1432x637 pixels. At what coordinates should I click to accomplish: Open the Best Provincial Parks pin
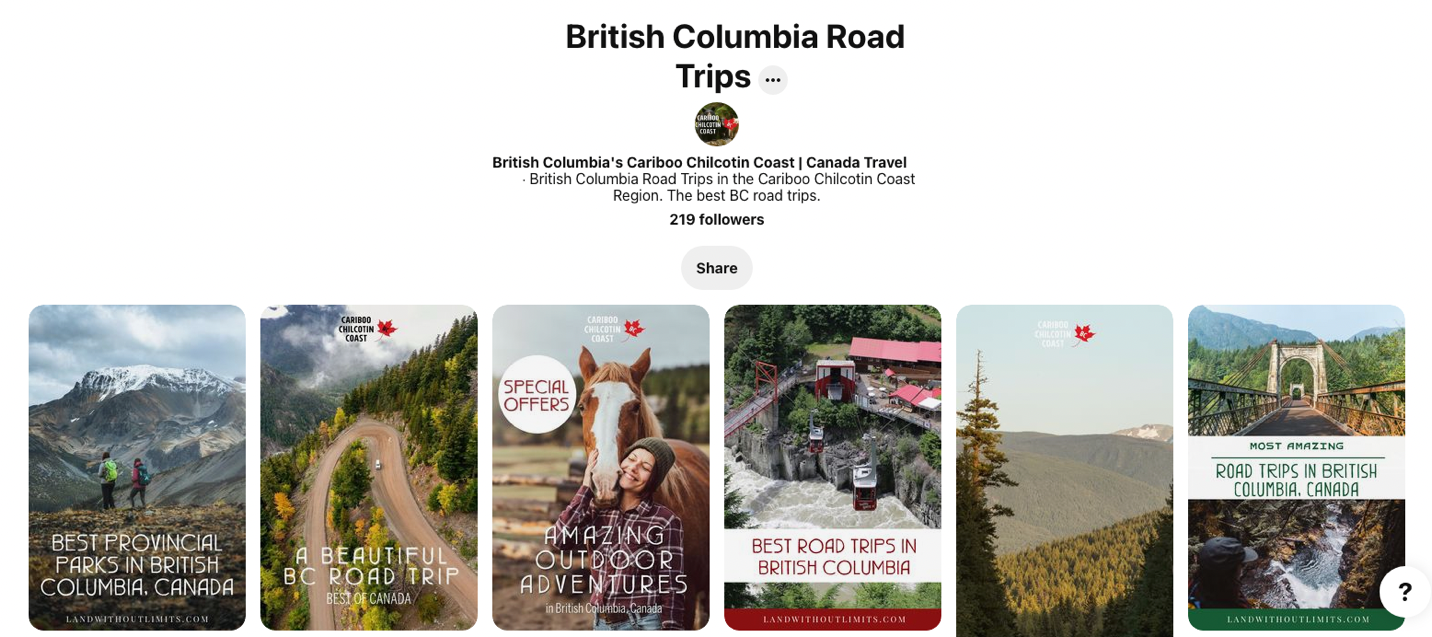tap(137, 467)
